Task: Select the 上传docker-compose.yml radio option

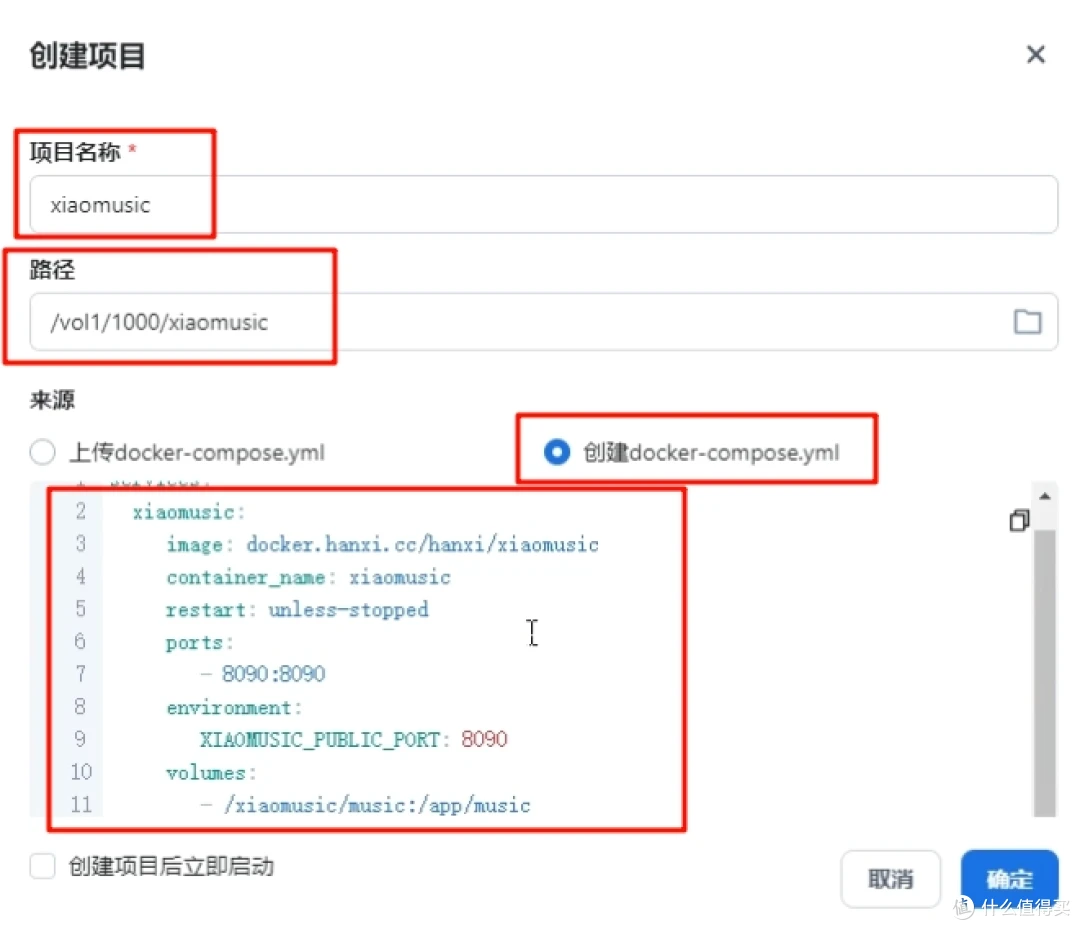Action: pos(42,452)
